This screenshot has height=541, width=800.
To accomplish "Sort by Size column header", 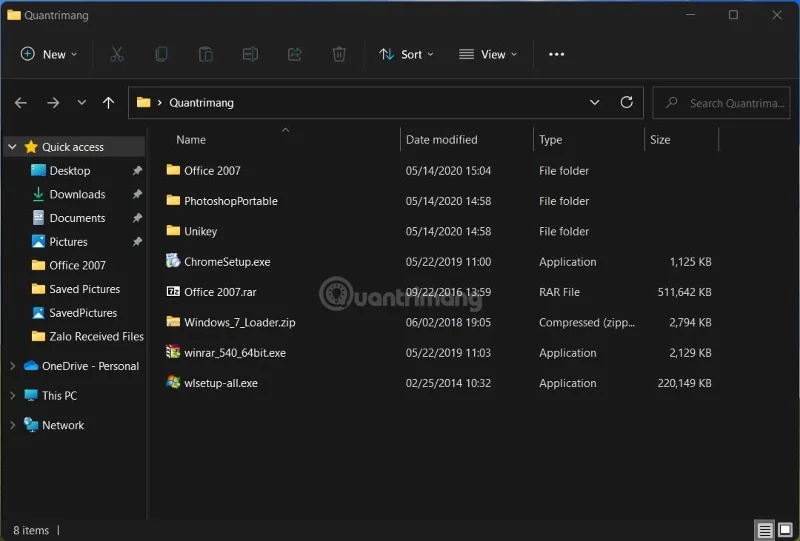I will point(660,140).
